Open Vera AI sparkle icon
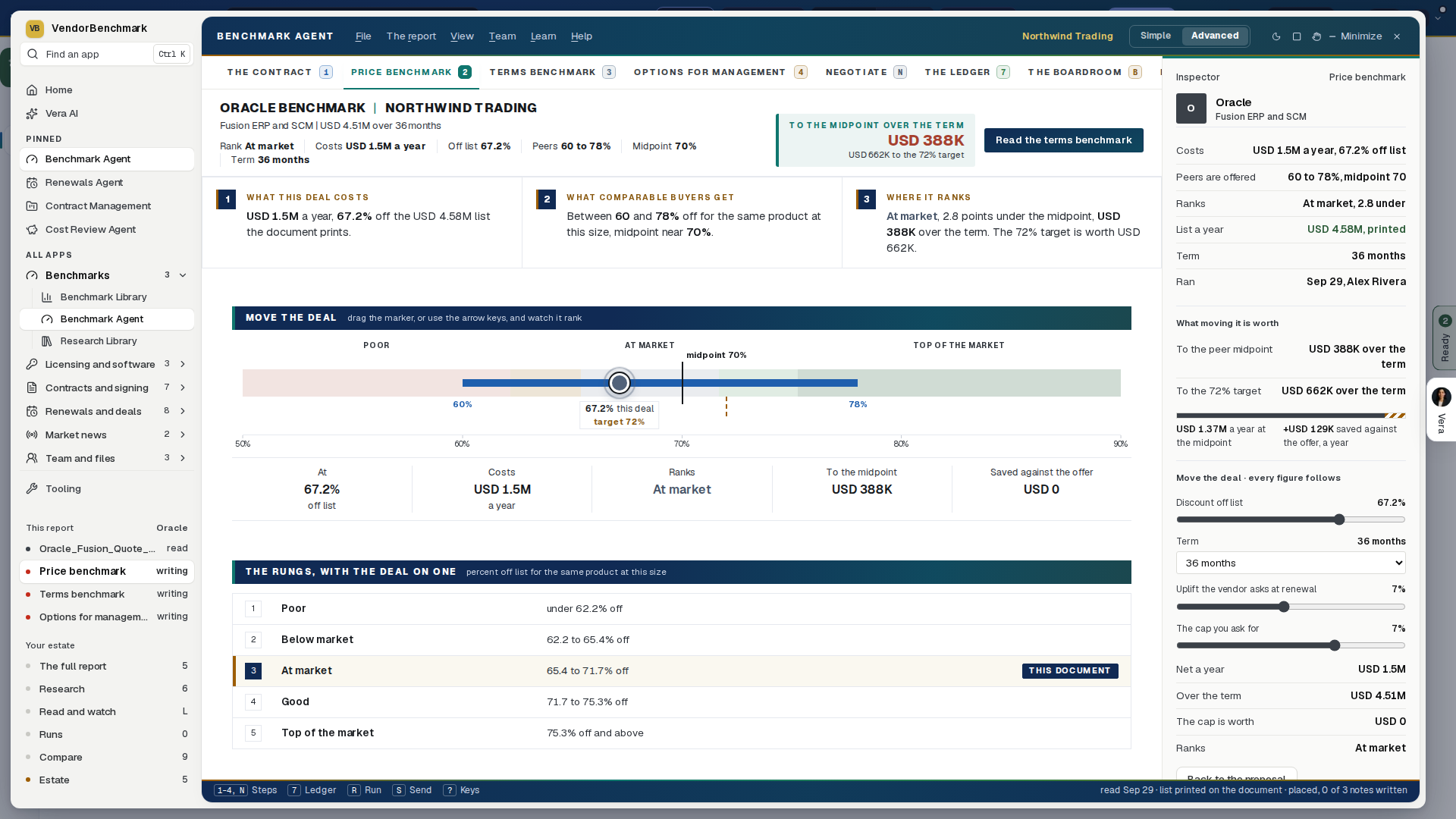The image size is (1456, 819). pyautogui.click(x=32, y=114)
